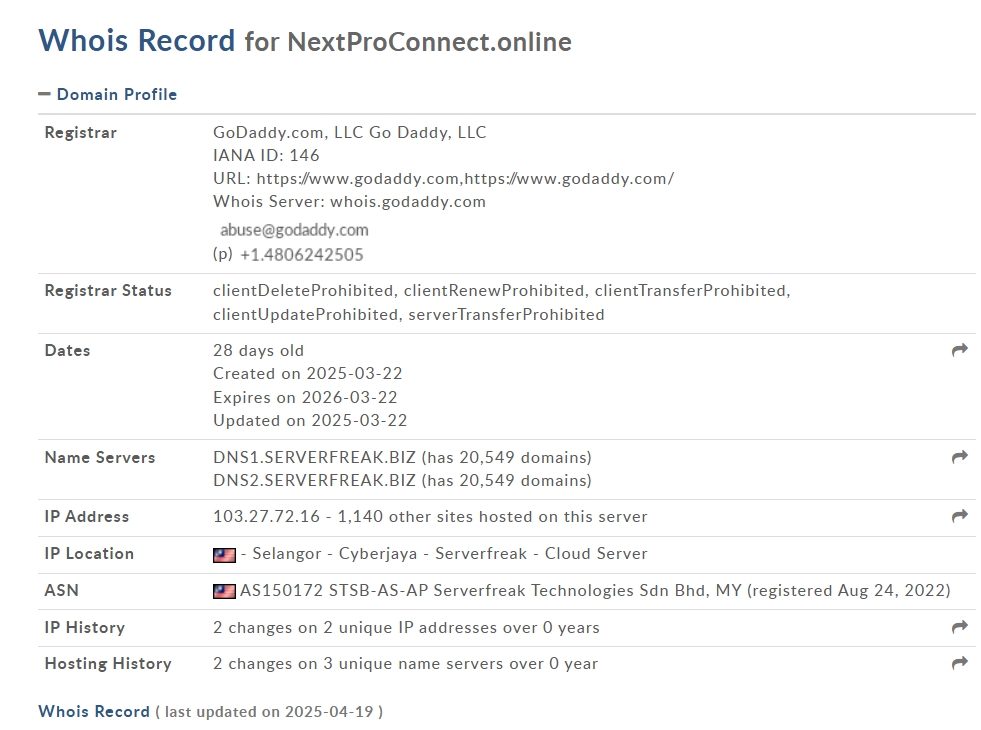Click the IP Location row label

89,554
